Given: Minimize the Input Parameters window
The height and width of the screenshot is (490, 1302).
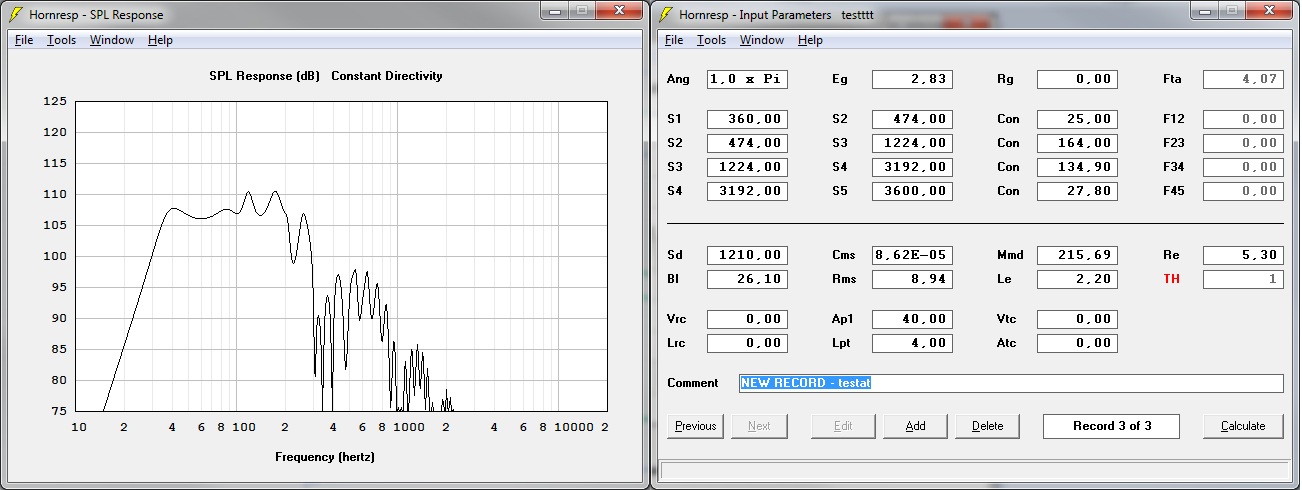Looking at the screenshot, I should 1204,10.
